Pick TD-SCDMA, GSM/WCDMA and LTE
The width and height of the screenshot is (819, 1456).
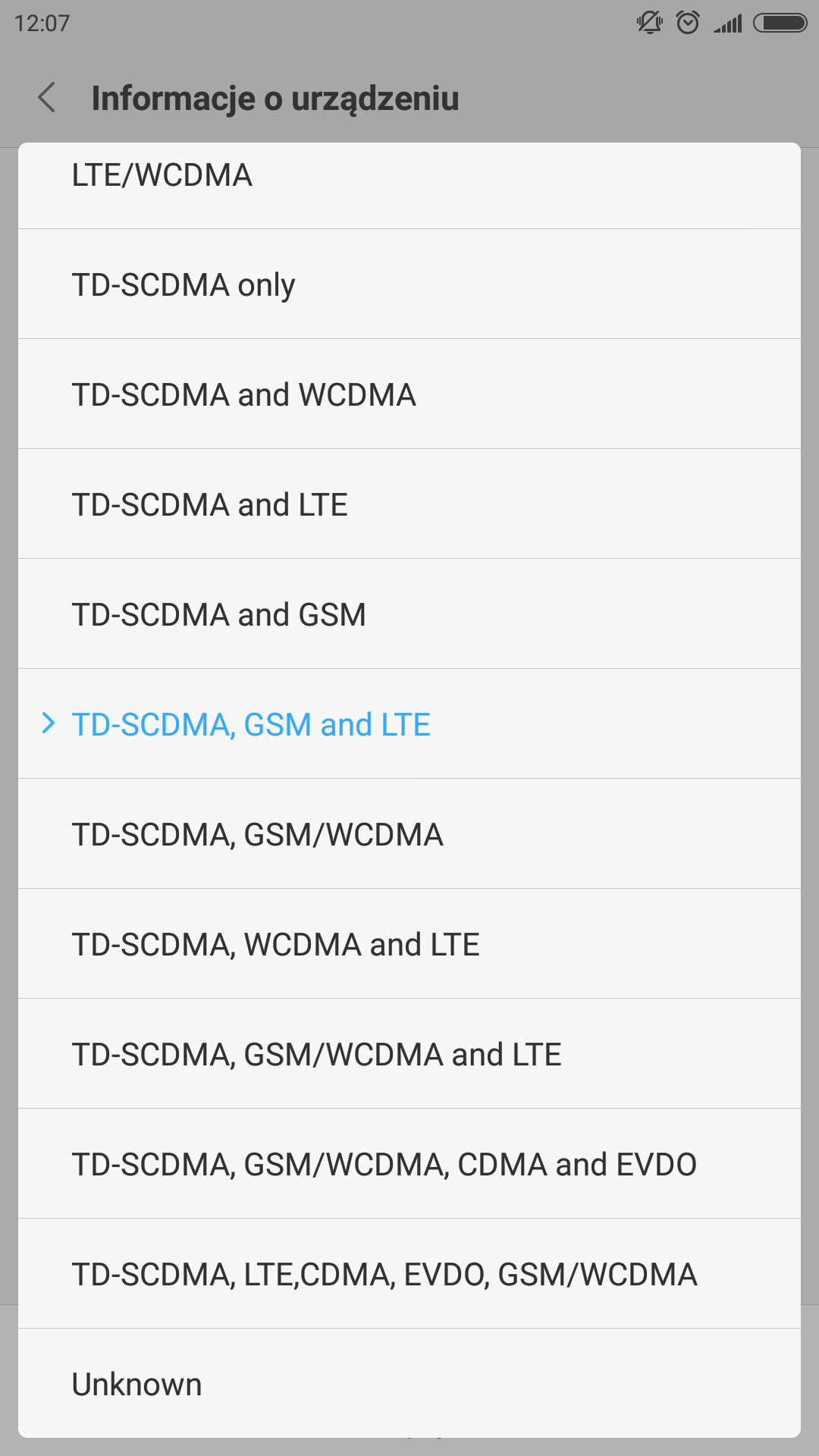pyautogui.click(x=317, y=1055)
